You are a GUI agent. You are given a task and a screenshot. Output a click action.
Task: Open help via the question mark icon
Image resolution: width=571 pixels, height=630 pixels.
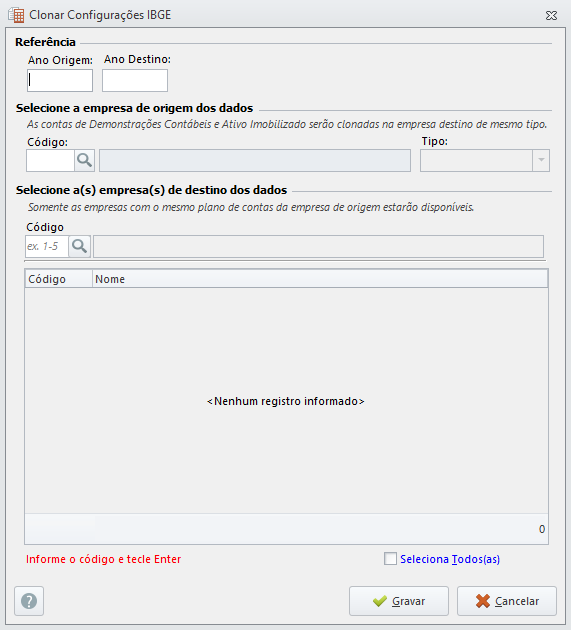pos(29,601)
